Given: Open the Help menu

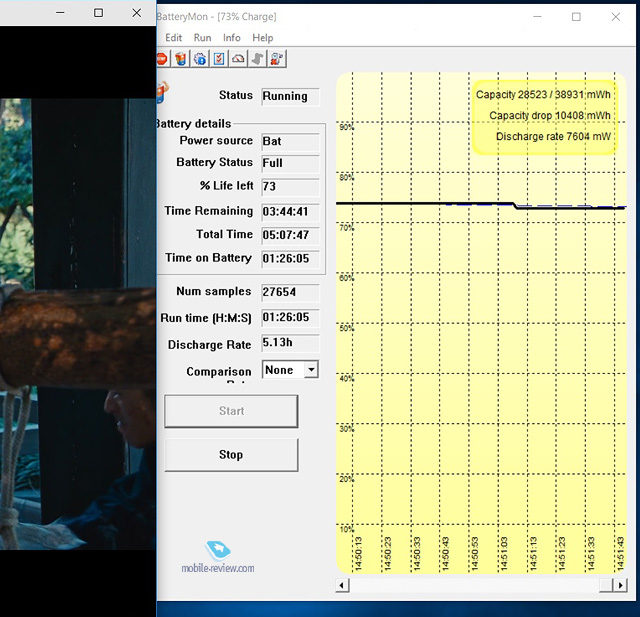Looking at the screenshot, I should [262, 38].
